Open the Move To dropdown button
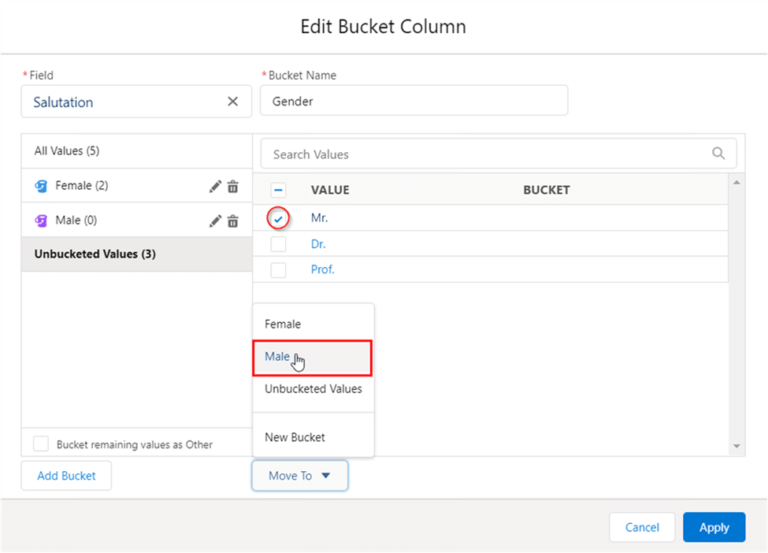Viewport: 768px width, 553px height. 300,476
